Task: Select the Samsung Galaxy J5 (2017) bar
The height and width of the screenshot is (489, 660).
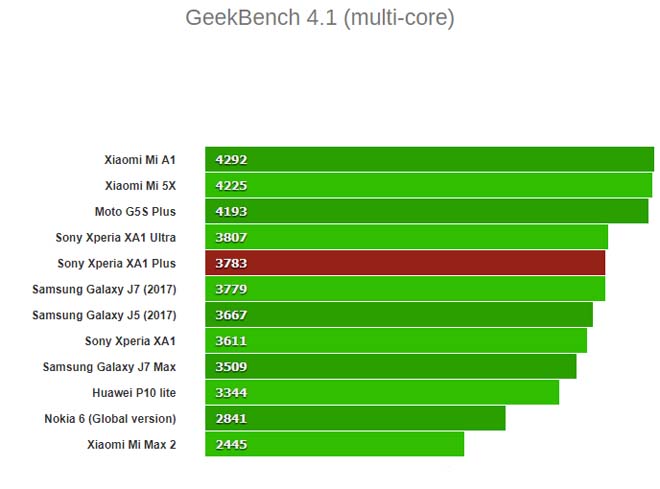Action: tap(399, 315)
